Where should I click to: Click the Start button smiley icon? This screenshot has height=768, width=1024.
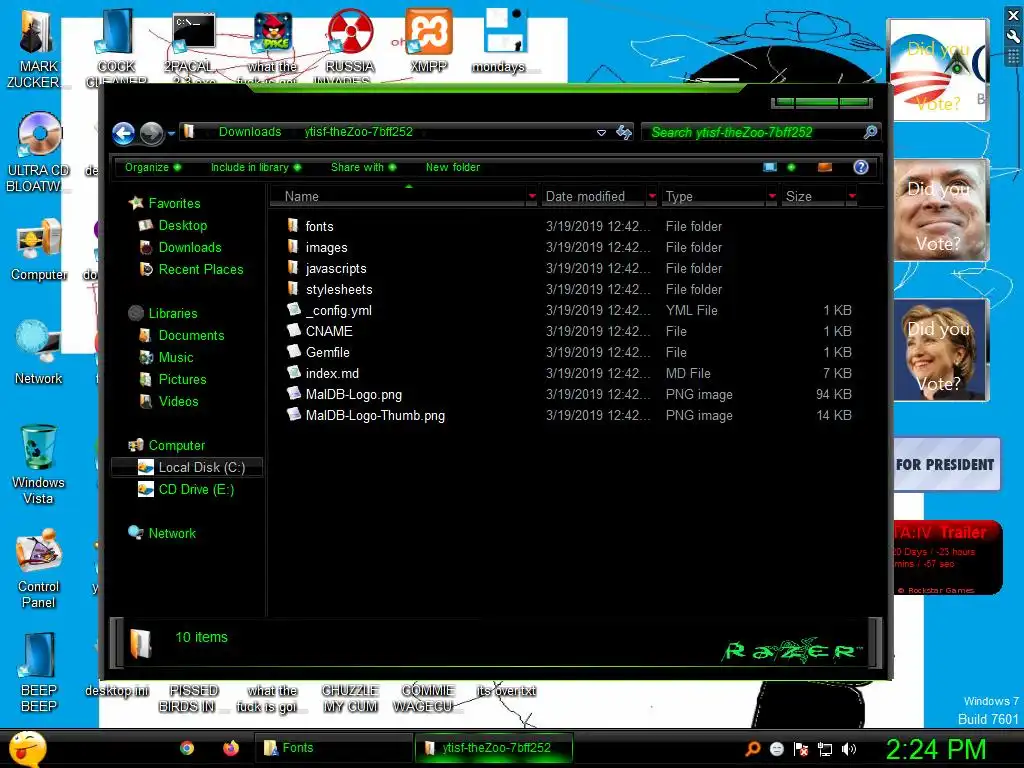click(27, 748)
